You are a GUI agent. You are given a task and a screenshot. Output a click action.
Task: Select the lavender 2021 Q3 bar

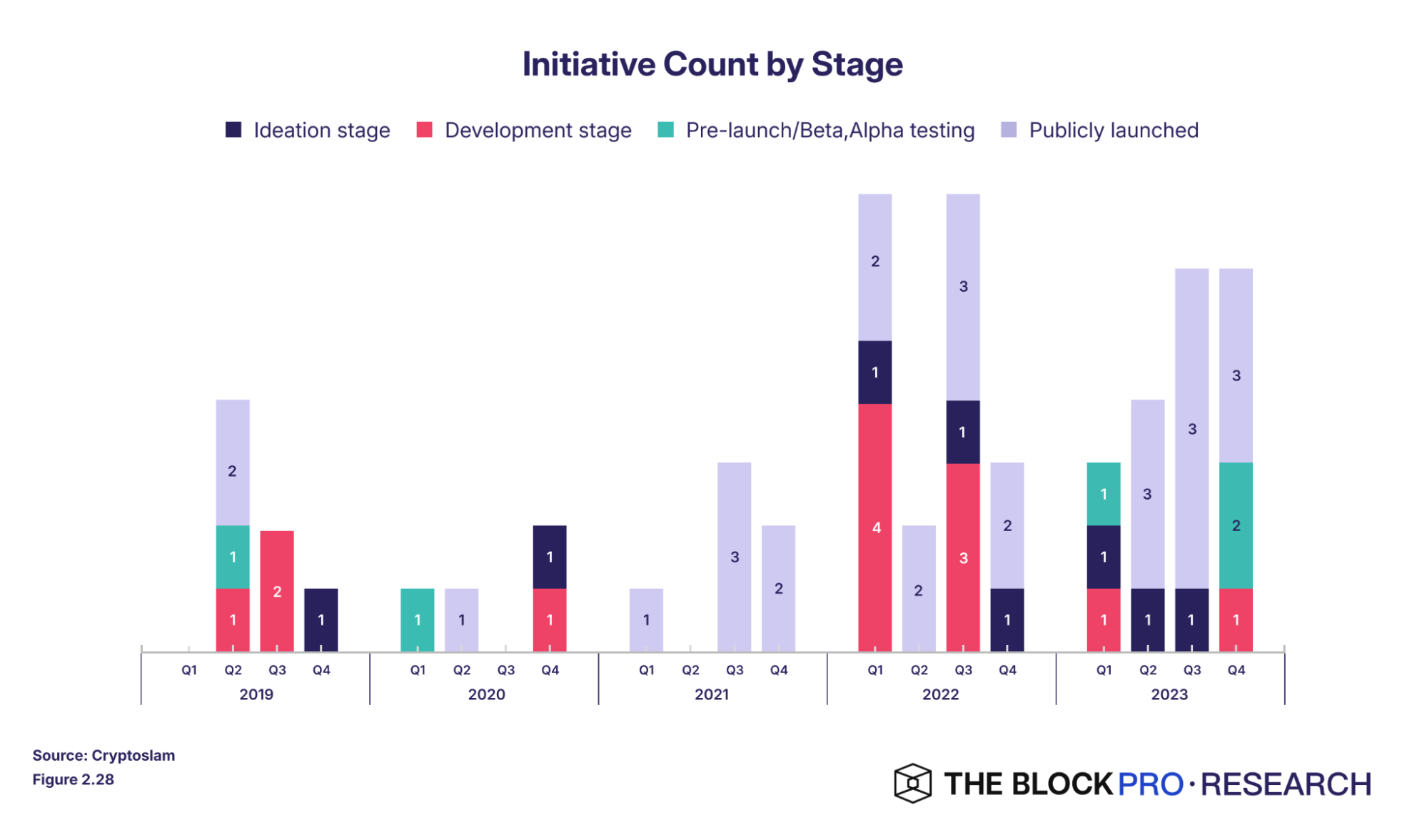(735, 557)
